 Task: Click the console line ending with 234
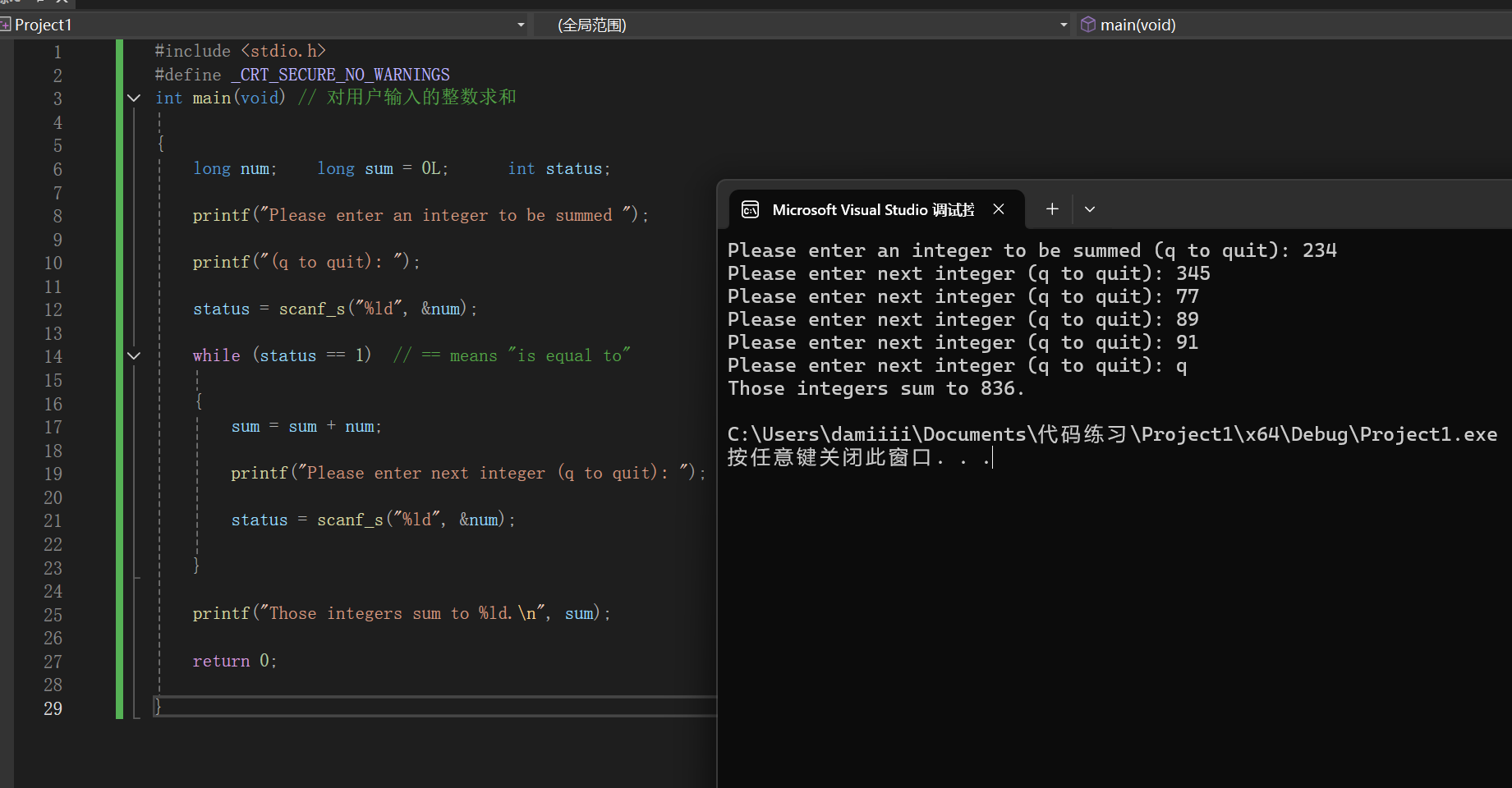(1032, 250)
